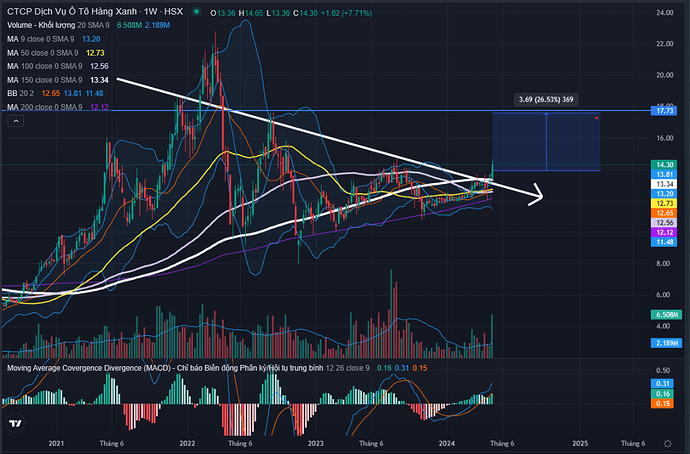Image resolution: width=690 pixels, height=454 pixels.
Task: Click the 11.48 lower band axis label
Action: (664, 242)
